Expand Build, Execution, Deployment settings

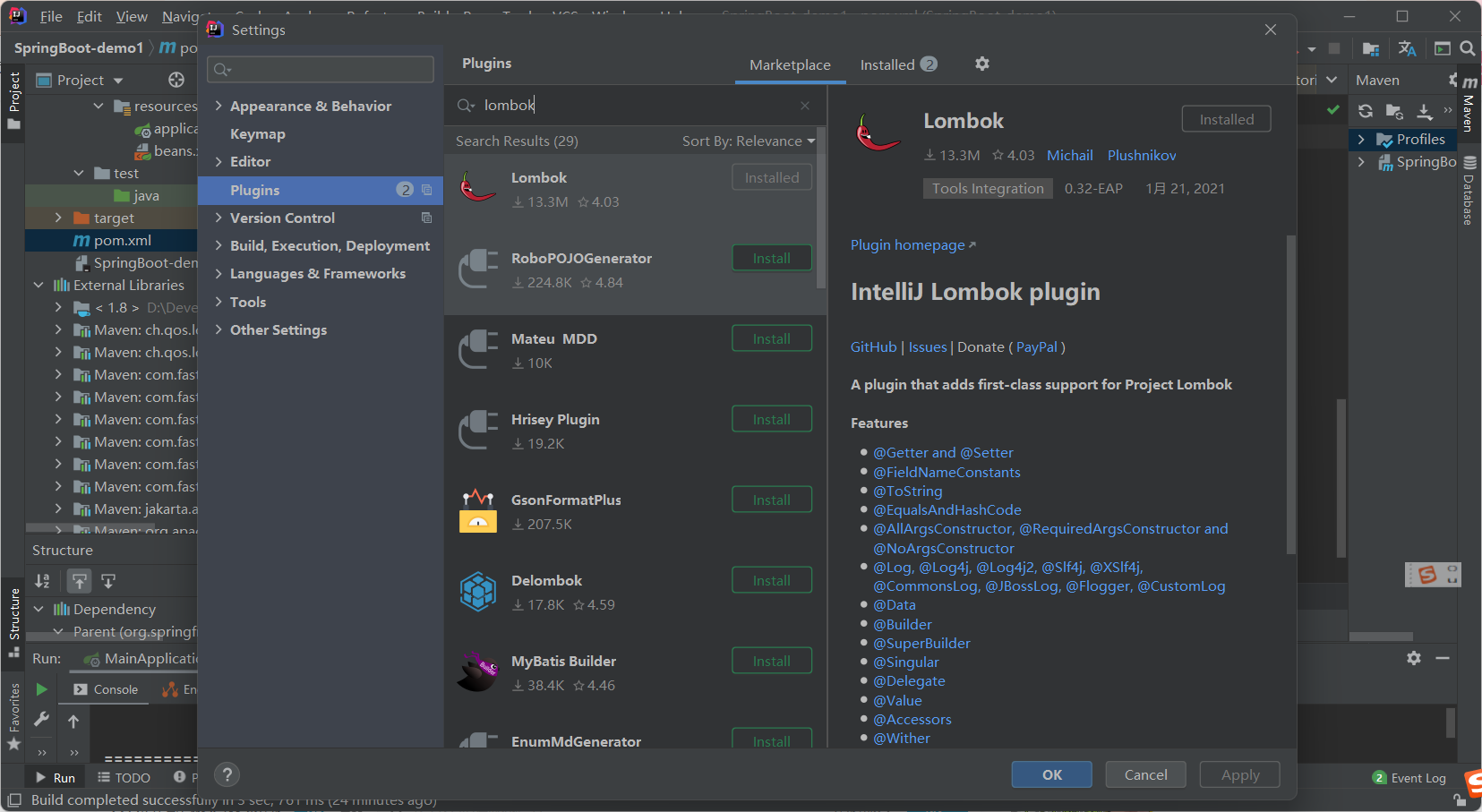(x=218, y=245)
